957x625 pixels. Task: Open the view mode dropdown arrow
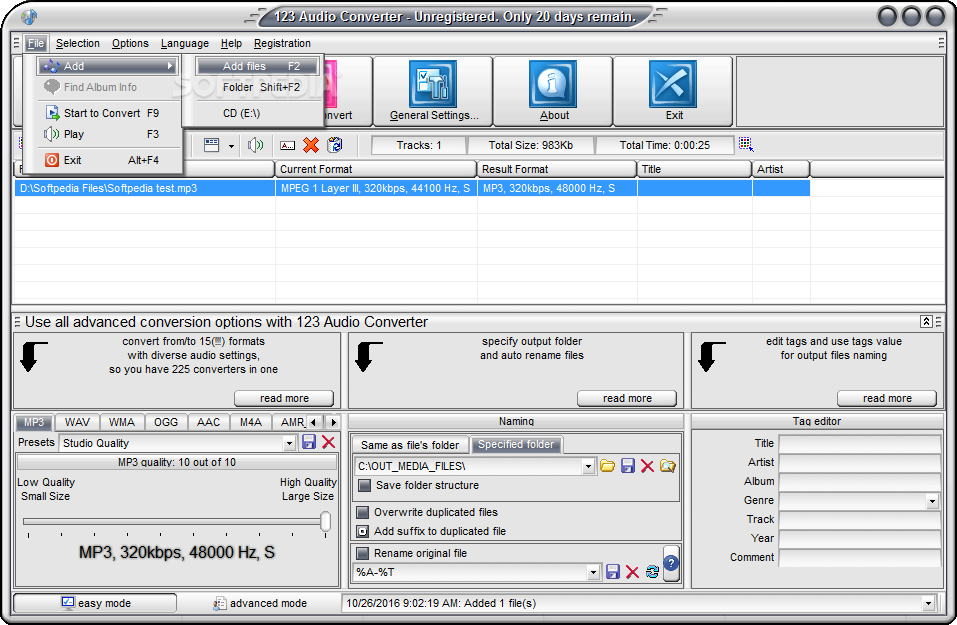coord(231,146)
